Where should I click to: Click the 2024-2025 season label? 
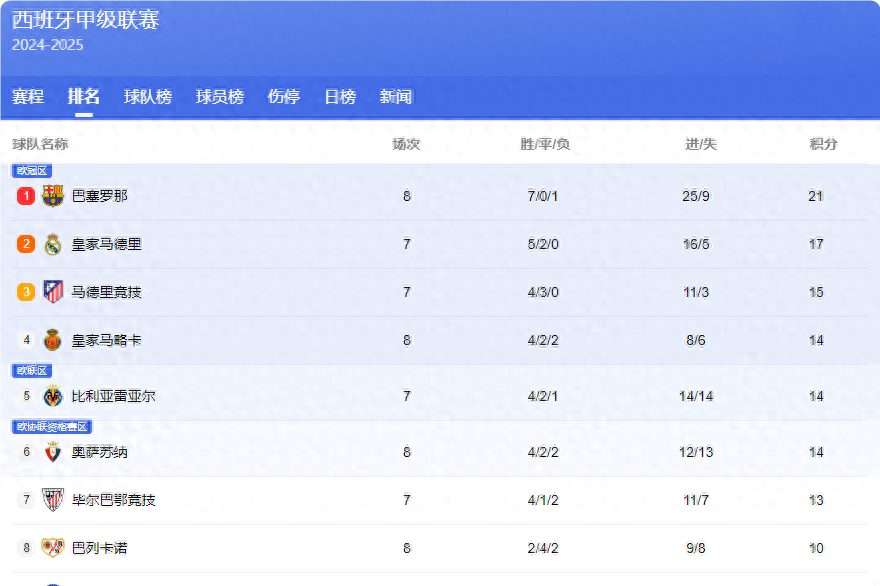pos(48,45)
